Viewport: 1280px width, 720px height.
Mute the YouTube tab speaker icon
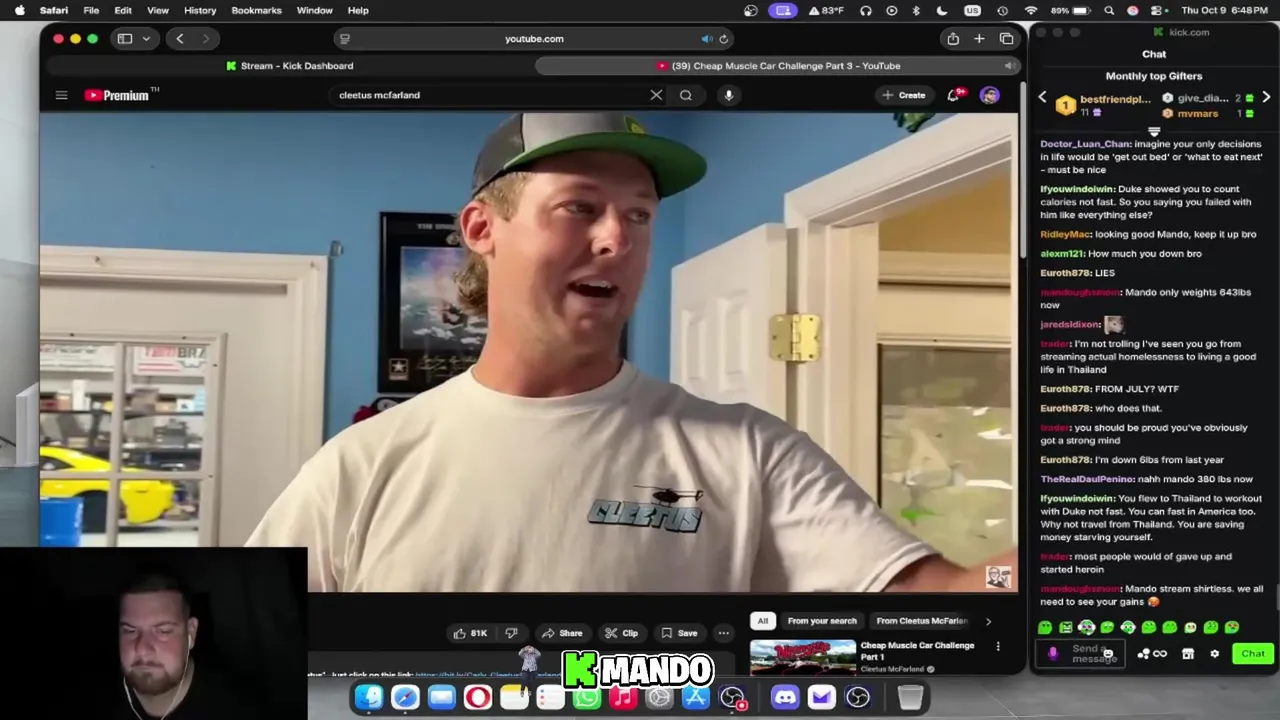(1009, 66)
